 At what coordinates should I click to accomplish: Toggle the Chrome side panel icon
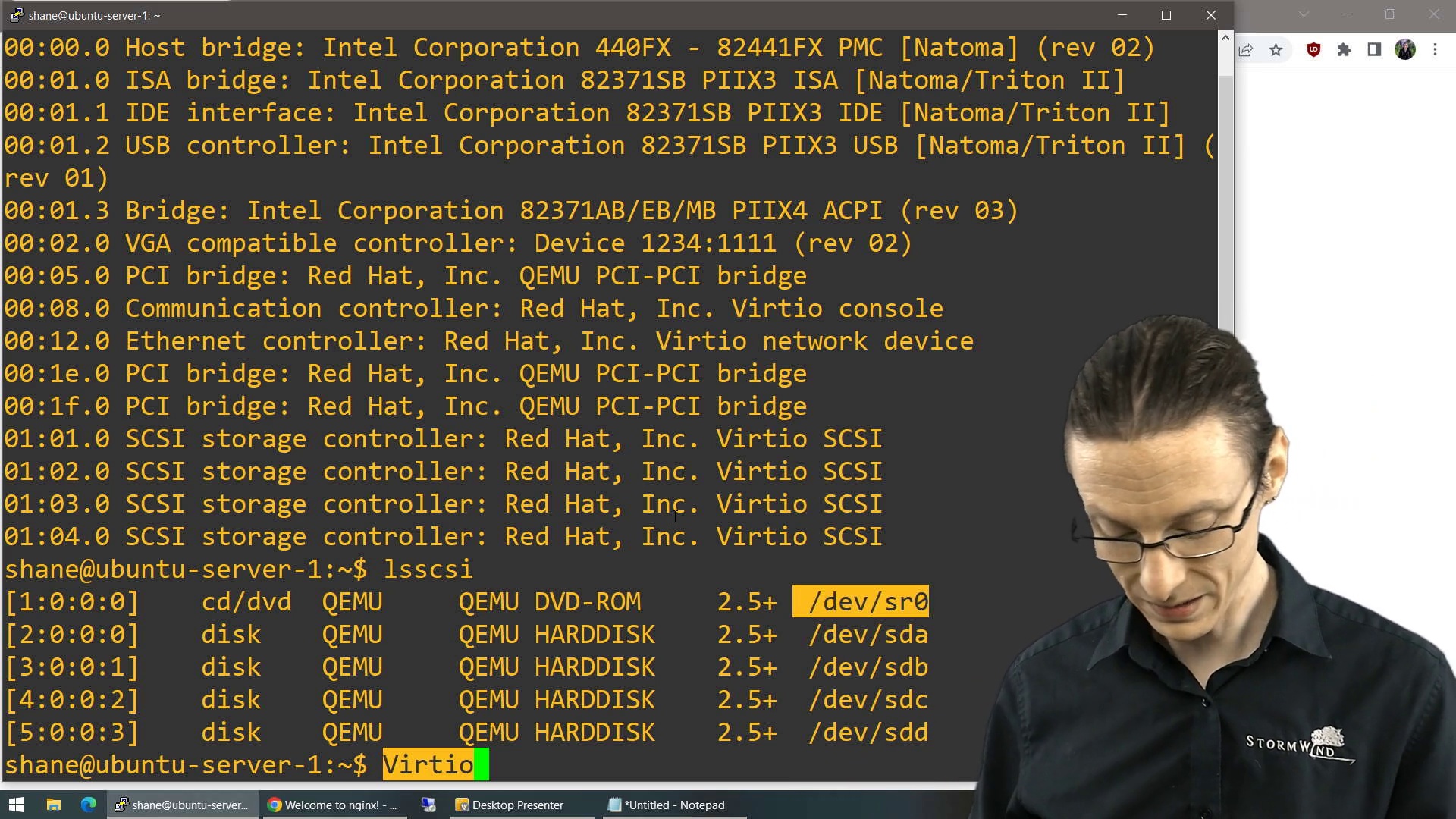[x=1374, y=50]
